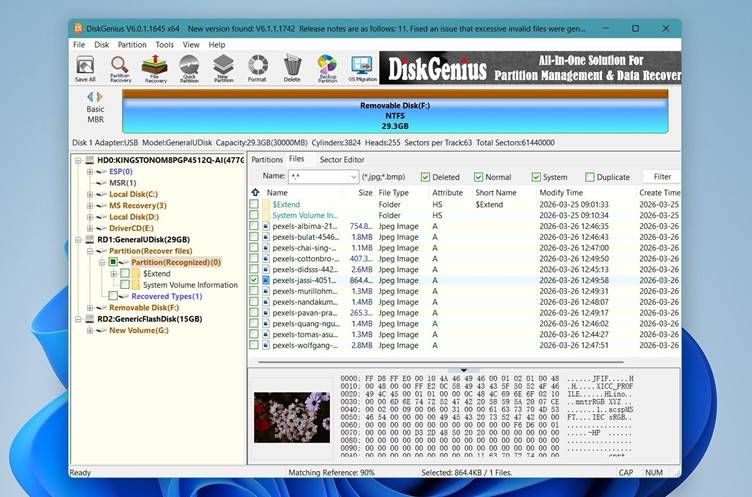Viewport: 752px width, 497px height.
Task: Select the Quick Partition icon
Action: click(189, 68)
